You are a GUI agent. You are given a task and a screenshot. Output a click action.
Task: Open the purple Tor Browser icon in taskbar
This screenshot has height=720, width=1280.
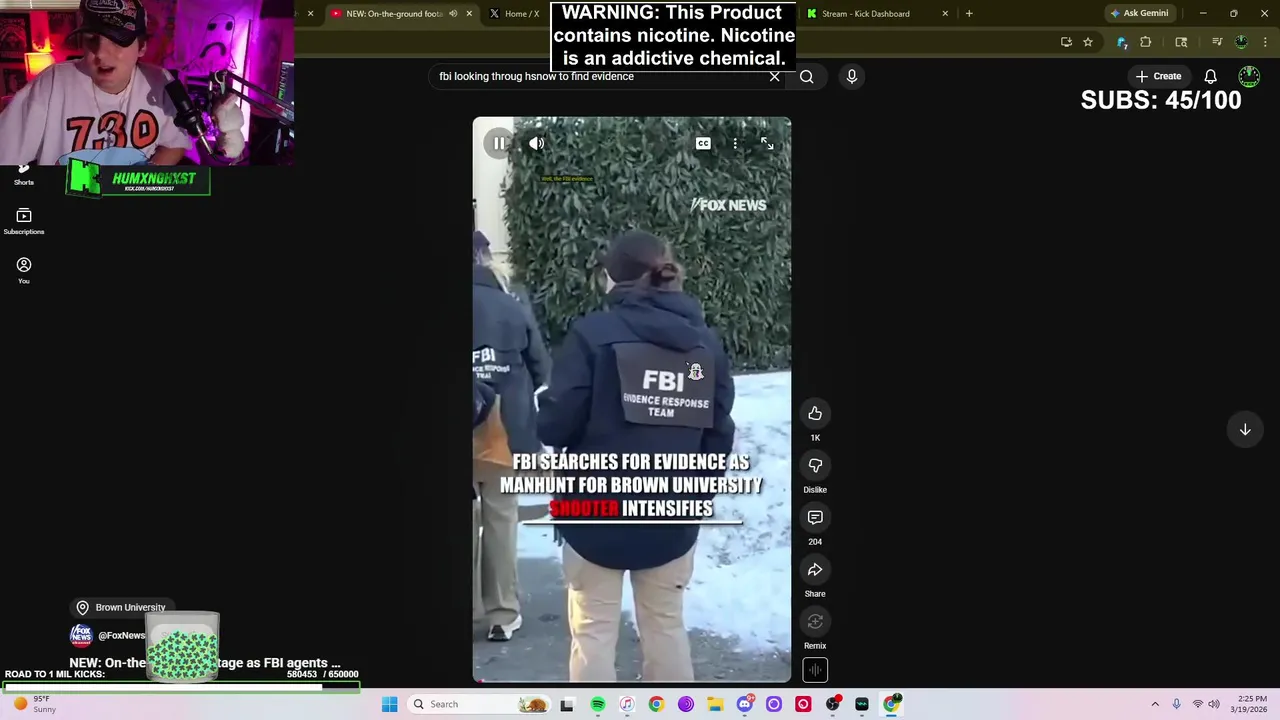[685, 704]
